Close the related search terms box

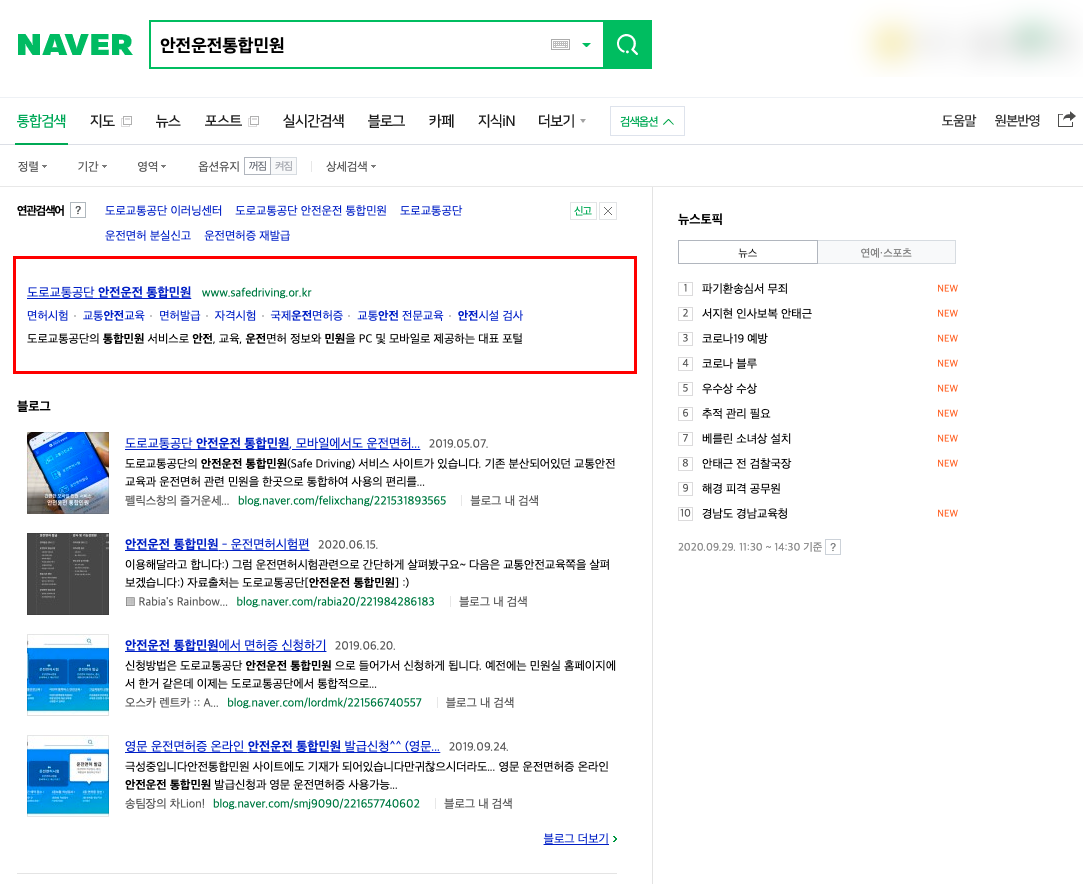click(x=608, y=211)
